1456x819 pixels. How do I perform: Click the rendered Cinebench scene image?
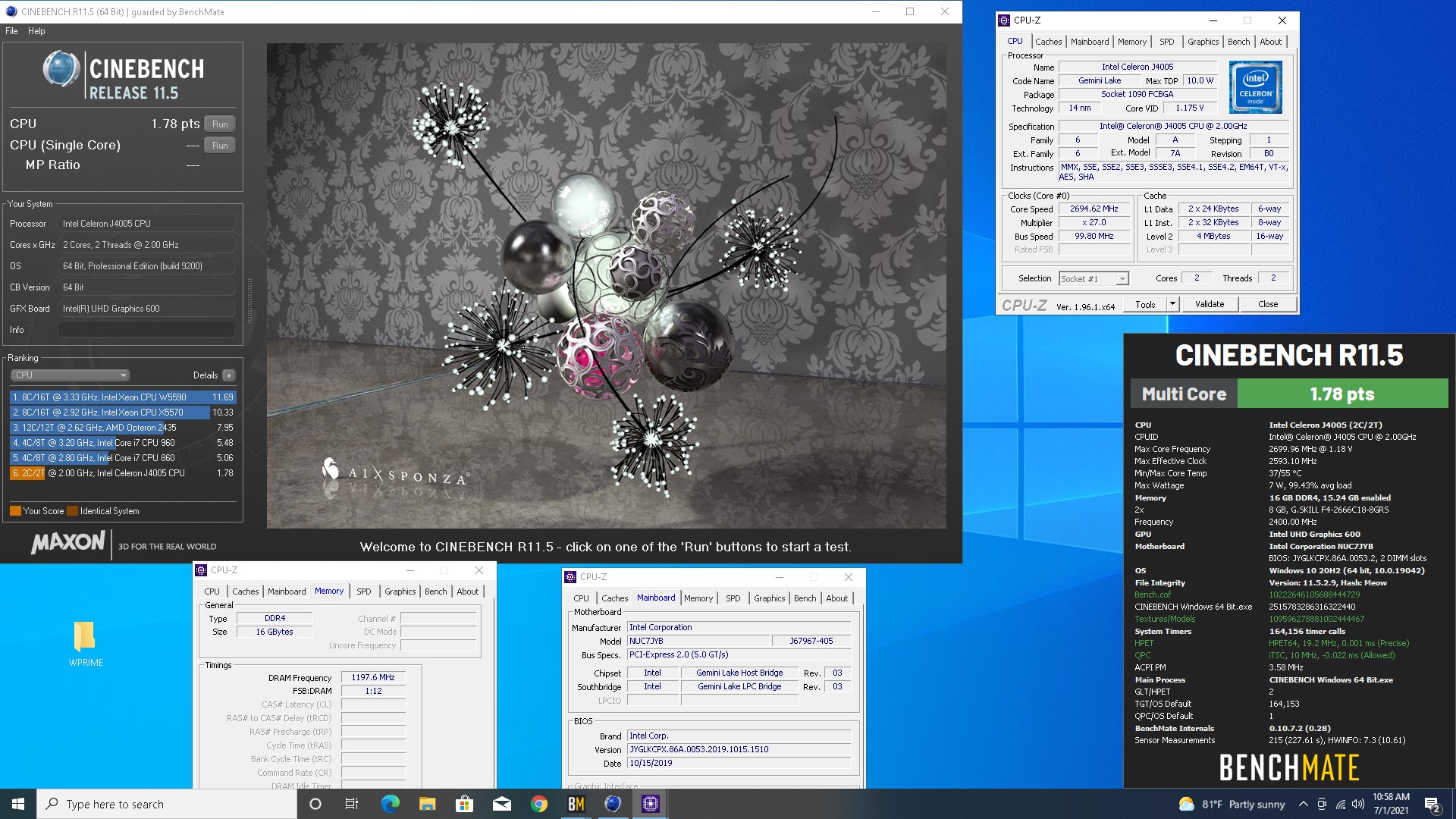pos(606,285)
